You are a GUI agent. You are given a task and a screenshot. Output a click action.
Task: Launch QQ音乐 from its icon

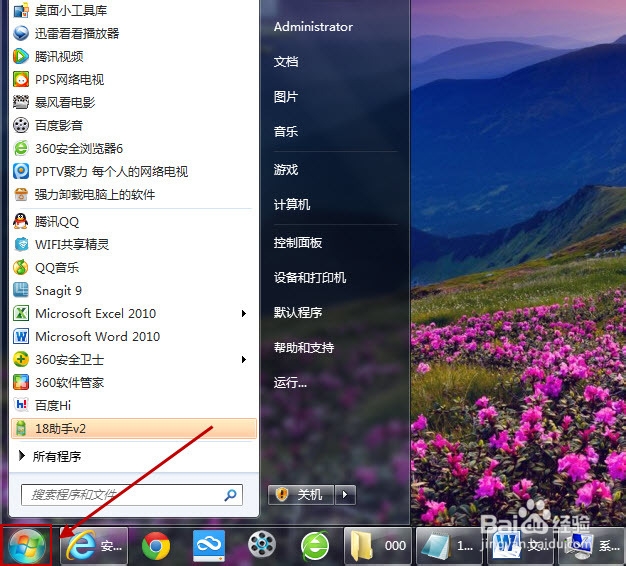21,267
